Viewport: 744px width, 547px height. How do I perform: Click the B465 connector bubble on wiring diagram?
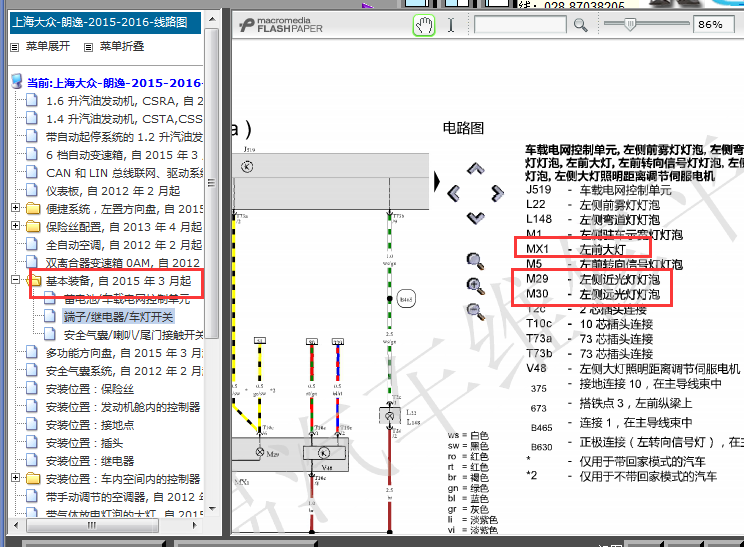tap(406, 299)
